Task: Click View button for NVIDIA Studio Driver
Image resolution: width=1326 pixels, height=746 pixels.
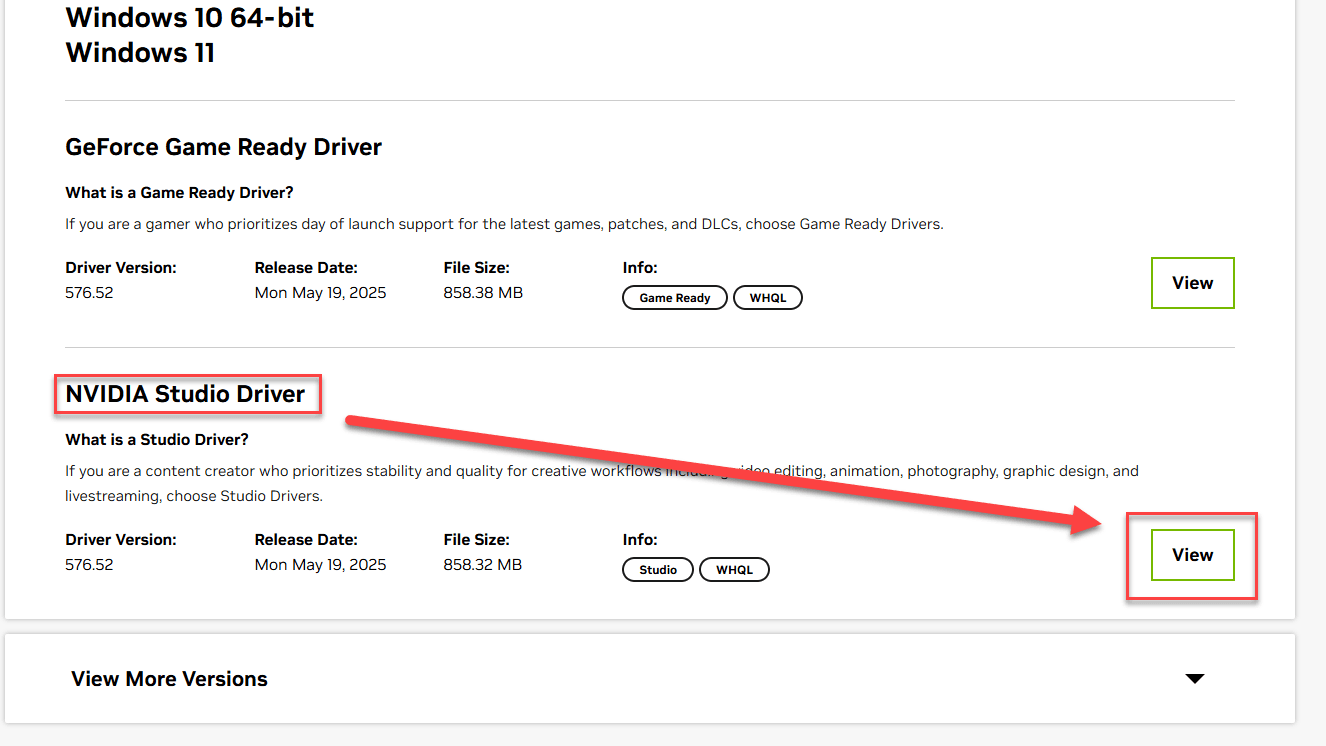Action: (1192, 555)
